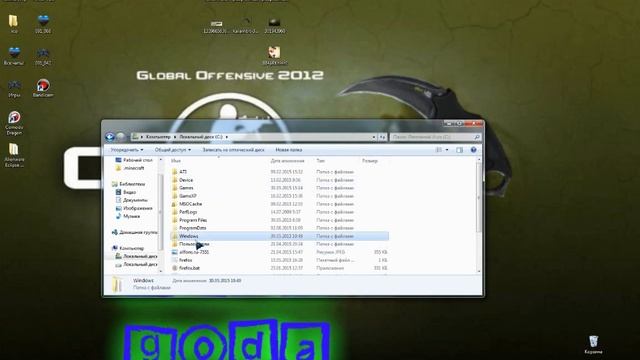Sort by the Дата изменения column header
Viewport: 640px width, 360px height.
[x=287, y=161]
